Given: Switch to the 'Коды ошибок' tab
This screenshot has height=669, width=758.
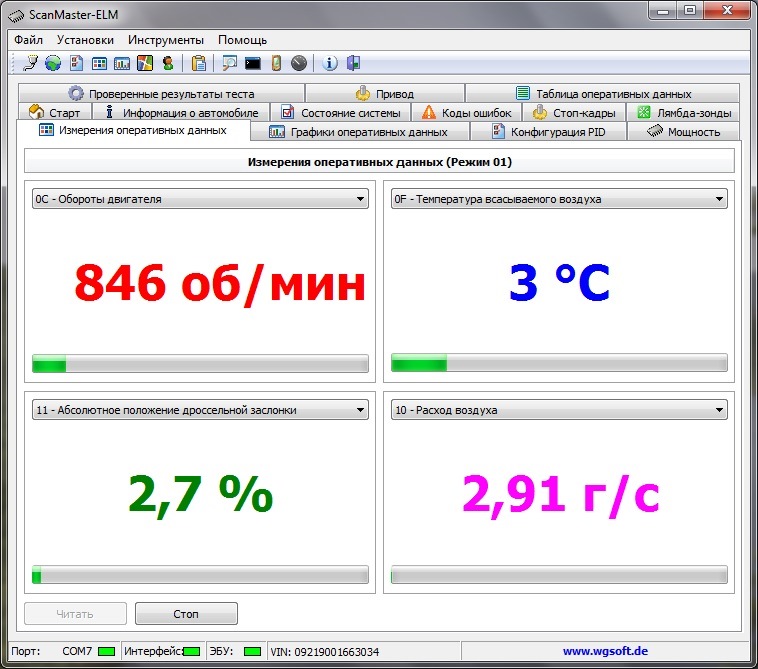Looking at the screenshot, I should pos(466,113).
